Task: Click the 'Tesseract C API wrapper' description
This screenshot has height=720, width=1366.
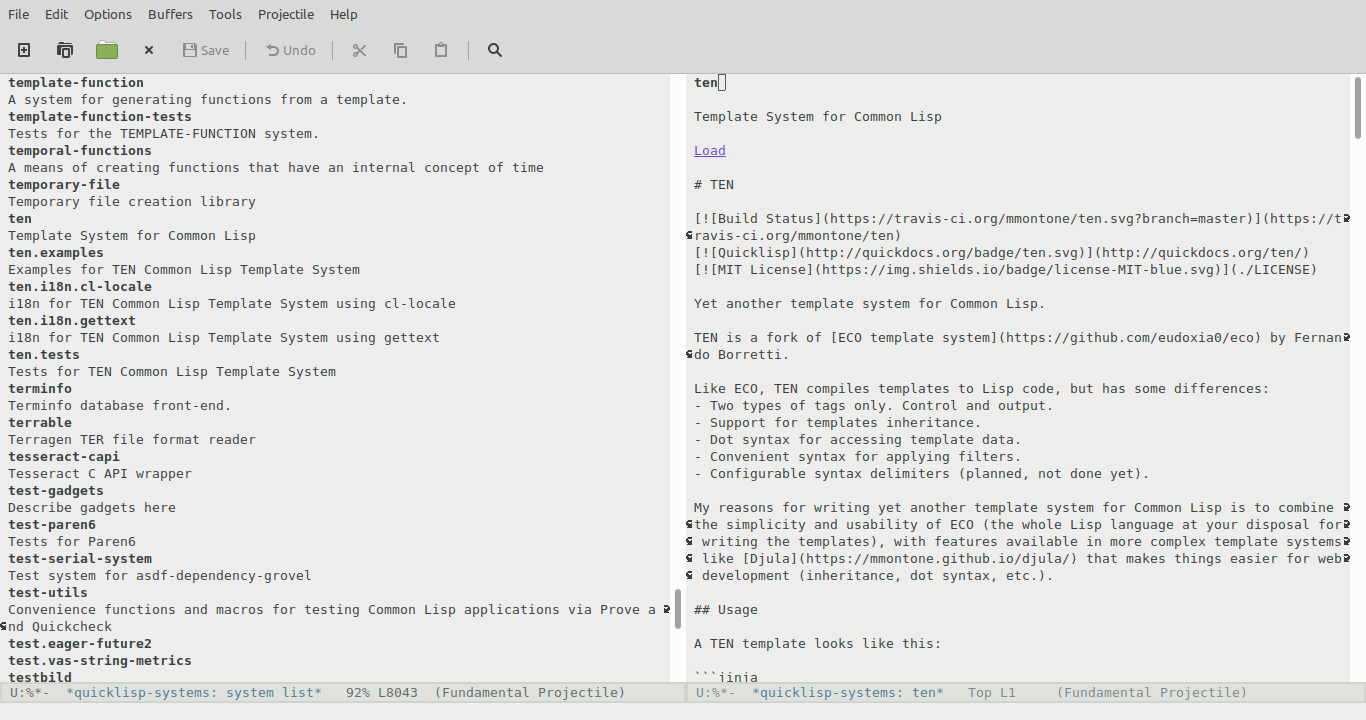Action: 100,474
